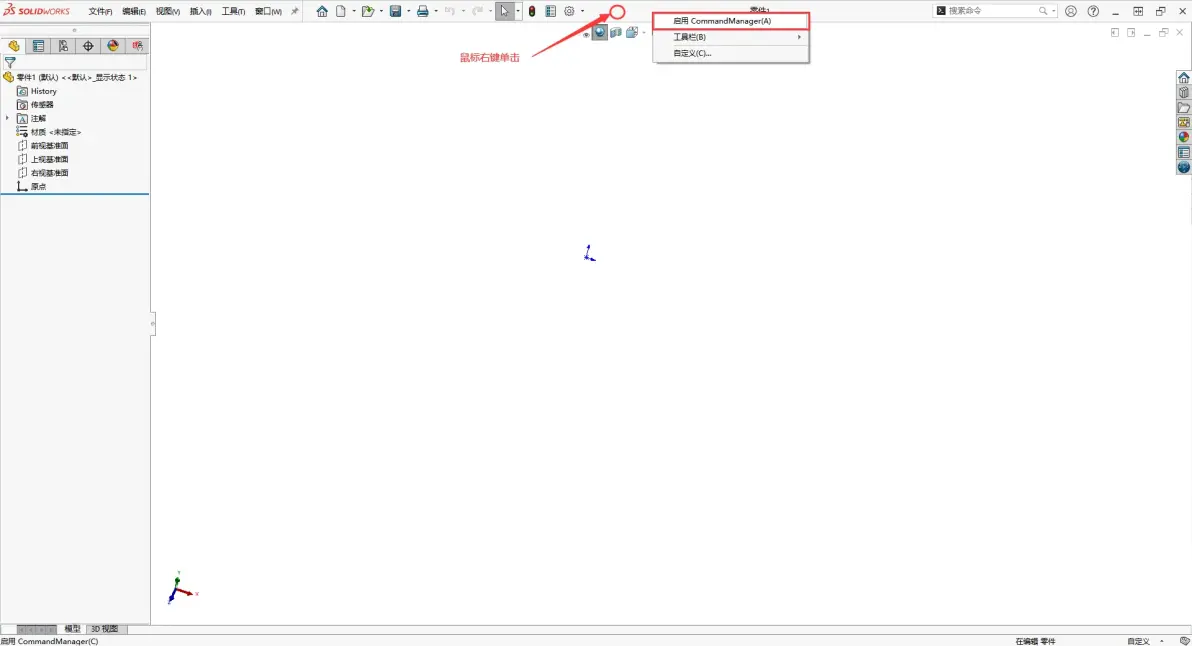
Task: Open the 文件(F) menu
Action: coord(100,11)
